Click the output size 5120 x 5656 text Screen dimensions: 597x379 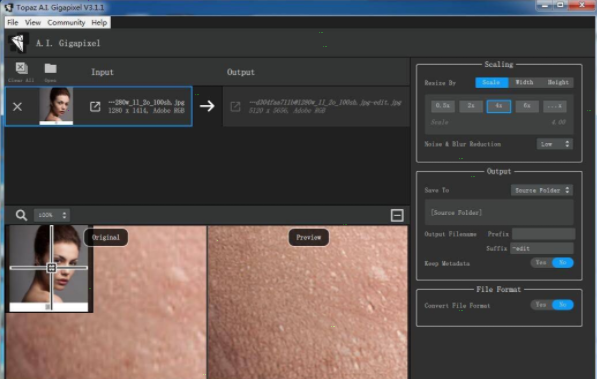[x=287, y=110]
